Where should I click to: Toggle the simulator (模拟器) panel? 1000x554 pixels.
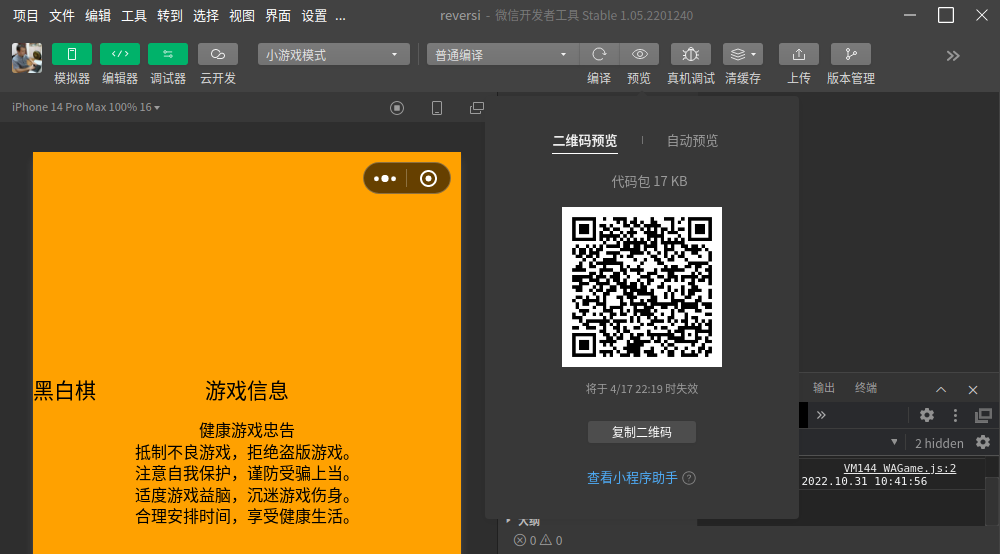tap(71, 54)
